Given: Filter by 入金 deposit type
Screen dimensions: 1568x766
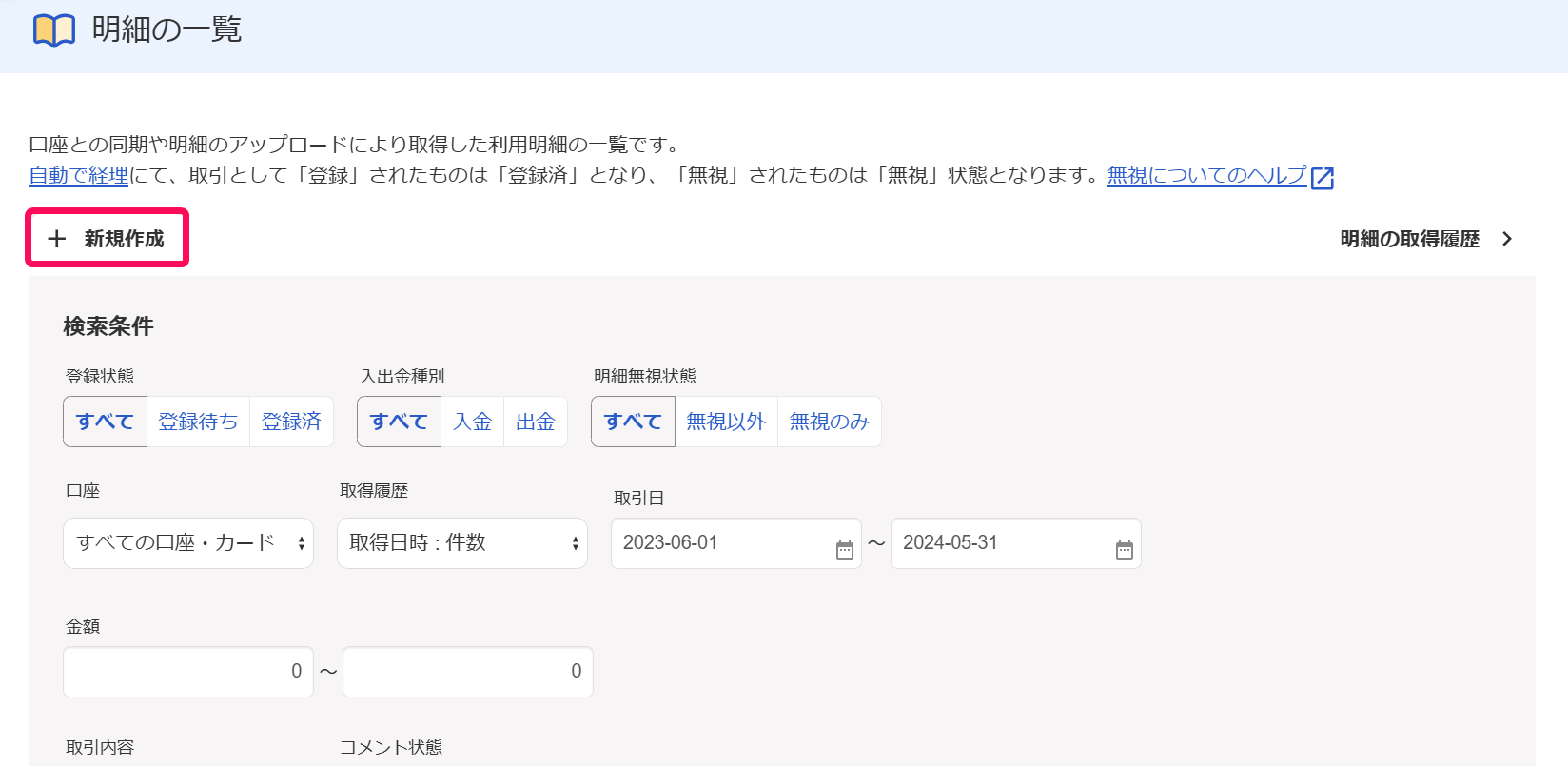Looking at the screenshot, I should (x=472, y=422).
